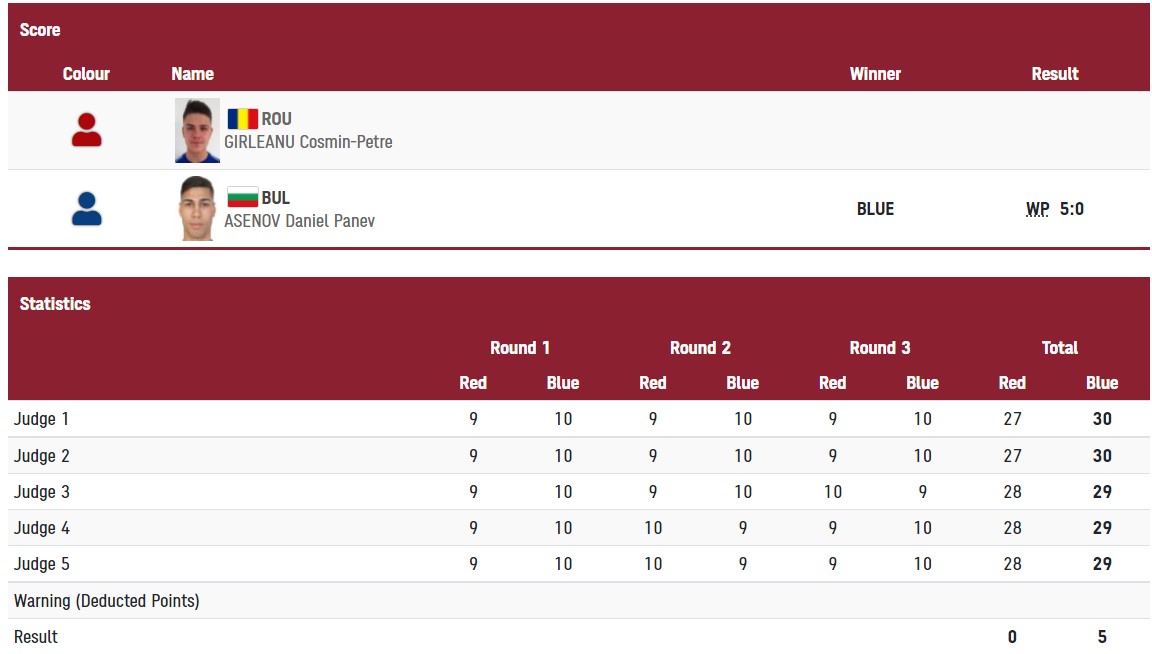Click the Warning (Deducted Points) row
The image size is (1152, 654).
pyautogui.click(x=579, y=601)
